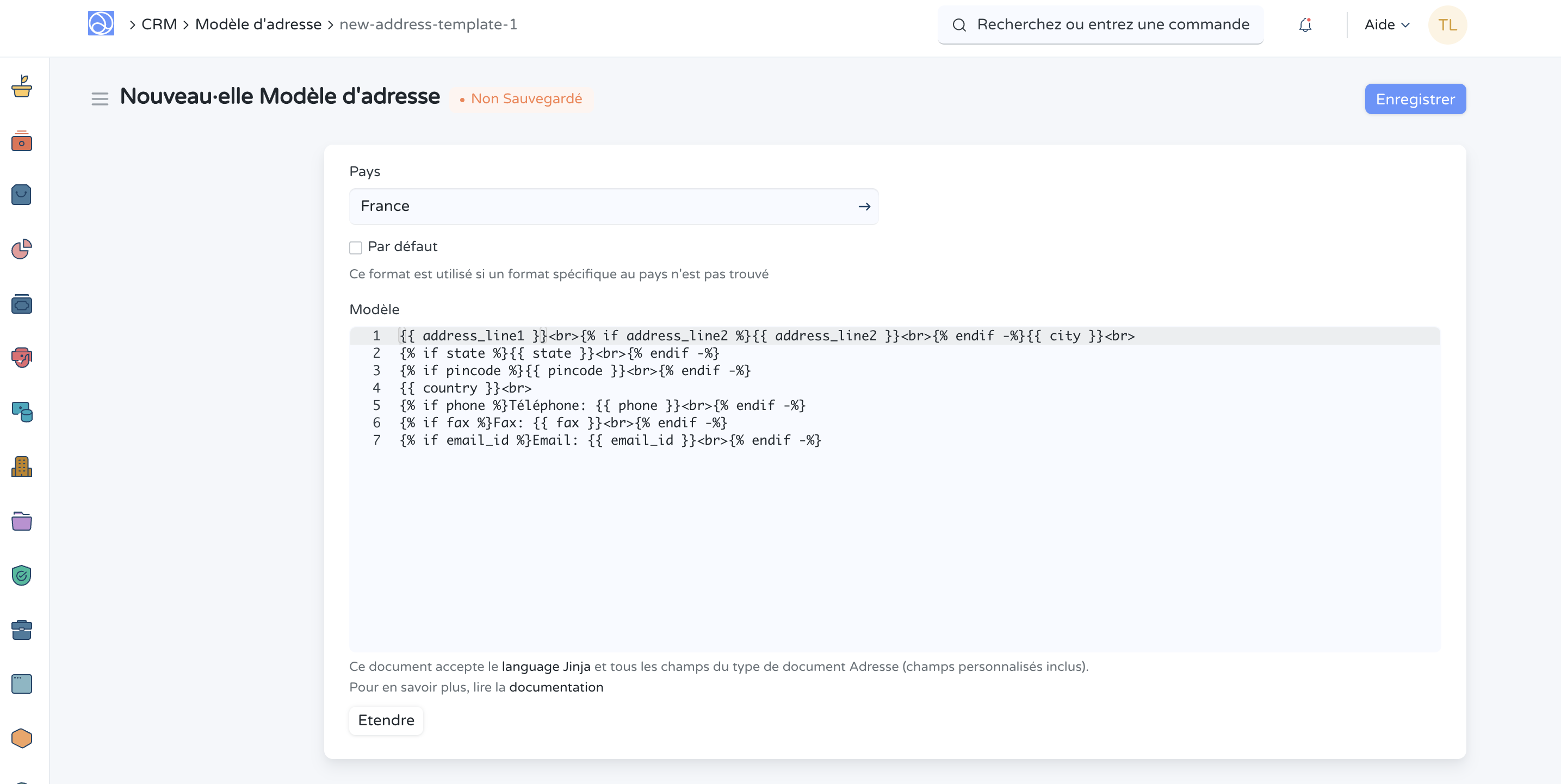
Task: Navigate to CRM breadcrumb
Action: tap(159, 24)
